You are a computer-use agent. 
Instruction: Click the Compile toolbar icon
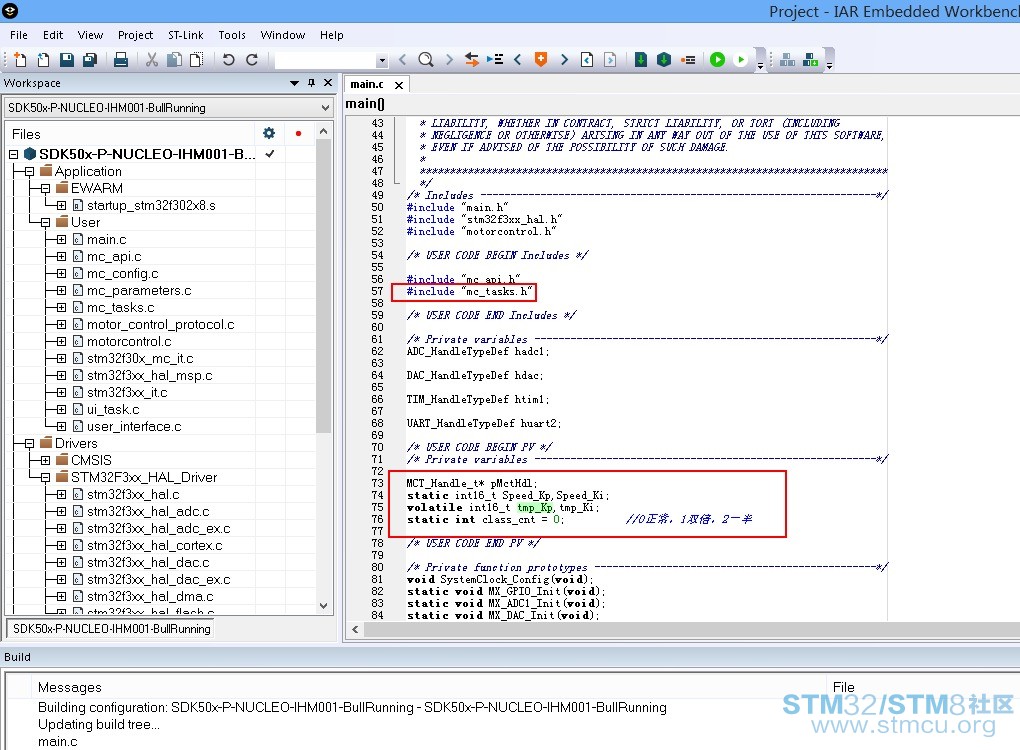641,60
